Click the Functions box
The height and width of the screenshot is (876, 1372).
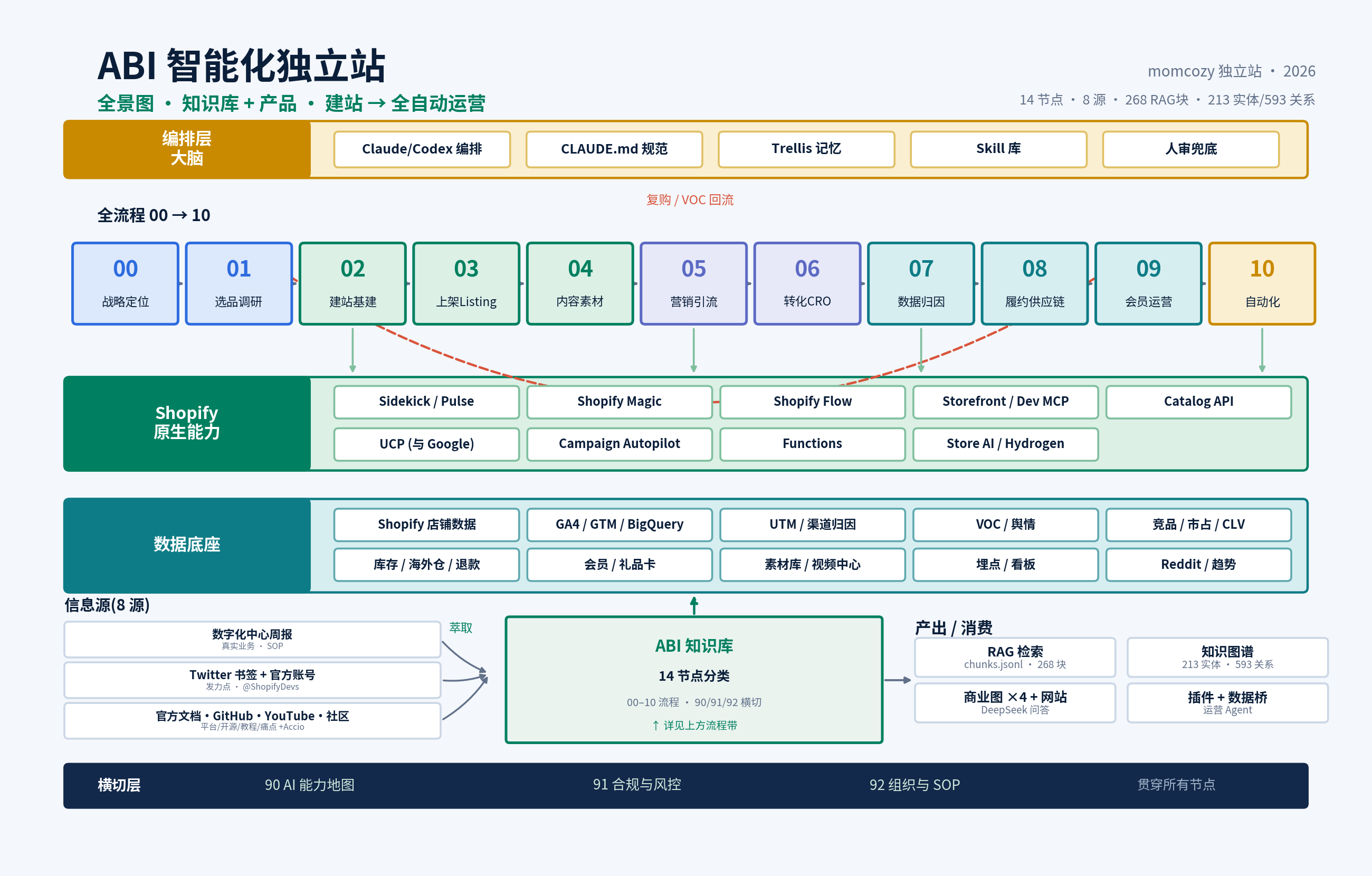pyautogui.click(x=813, y=444)
